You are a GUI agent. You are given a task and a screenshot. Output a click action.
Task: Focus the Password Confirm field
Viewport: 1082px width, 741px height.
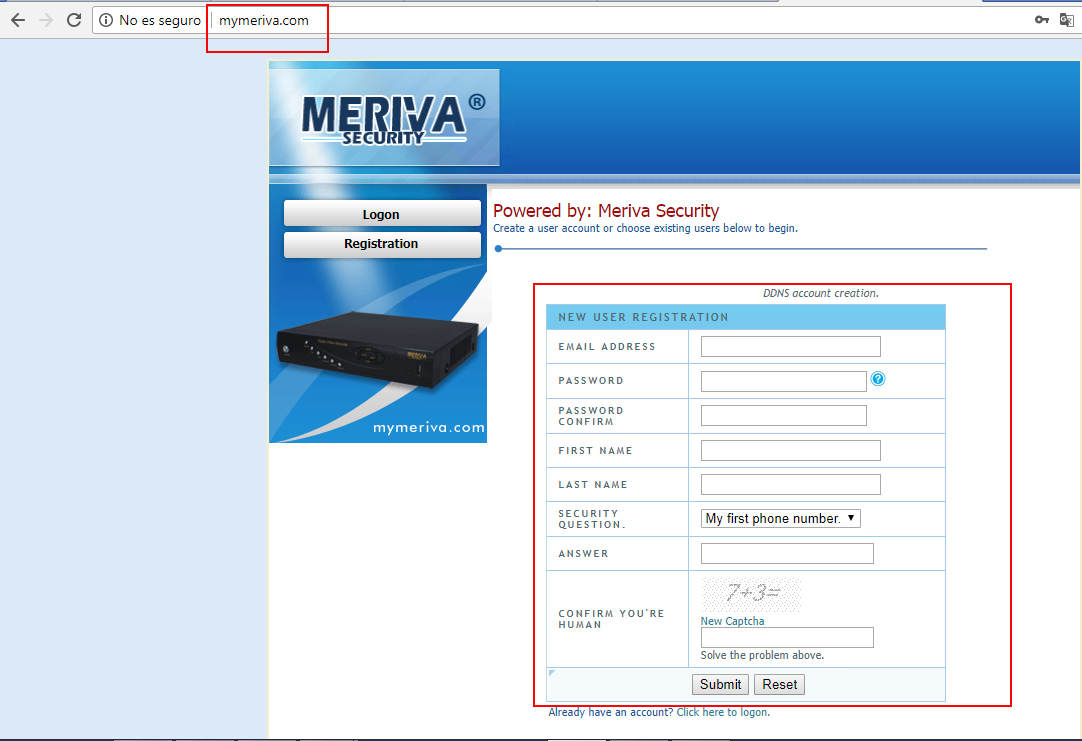(784, 415)
